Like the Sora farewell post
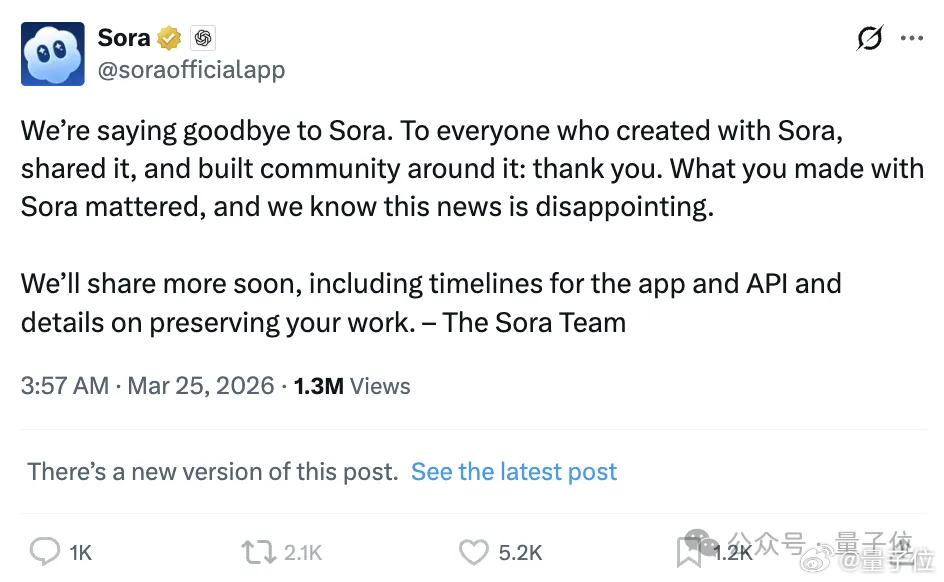The width and height of the screenshot is (944, 582). [x=473, y=551]
